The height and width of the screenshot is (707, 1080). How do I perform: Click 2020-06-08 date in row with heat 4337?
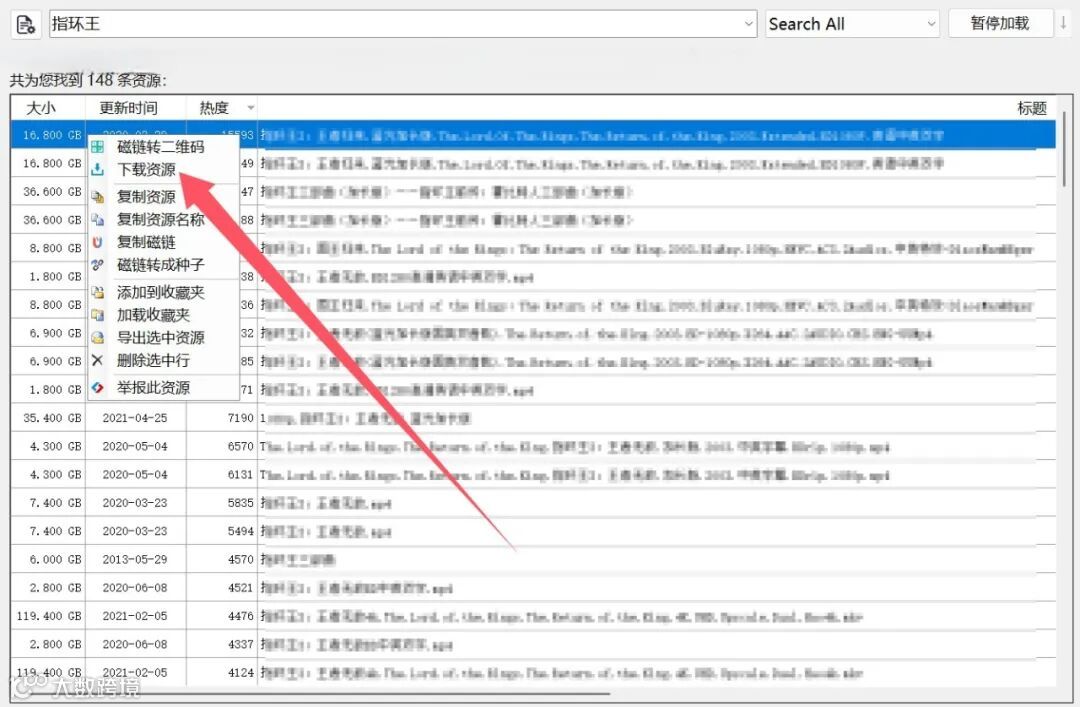click(135, 644)
